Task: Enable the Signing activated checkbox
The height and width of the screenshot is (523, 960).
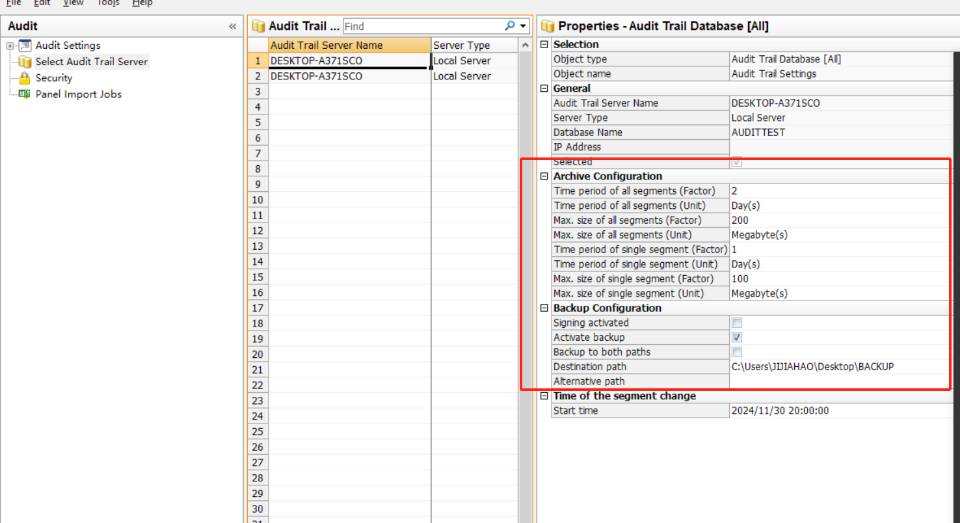Action: pyautogui.click(x=737, y=323)
